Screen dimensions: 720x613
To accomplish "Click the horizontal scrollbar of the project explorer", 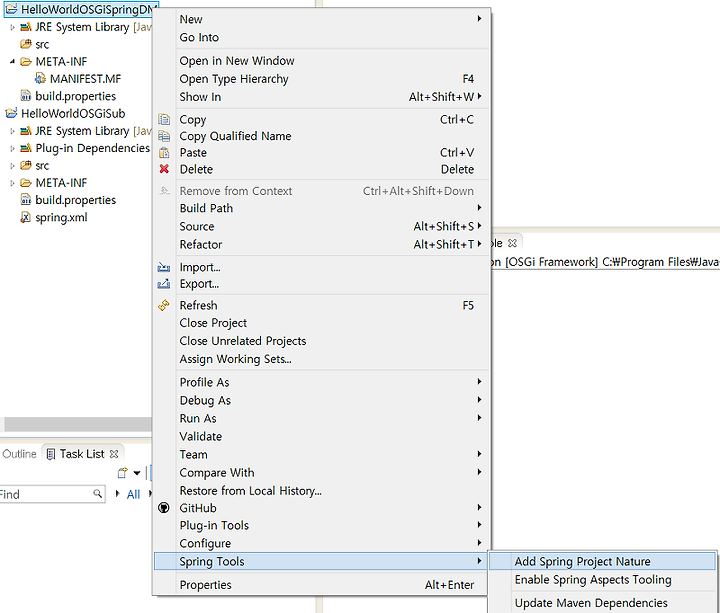I will 77,424.
